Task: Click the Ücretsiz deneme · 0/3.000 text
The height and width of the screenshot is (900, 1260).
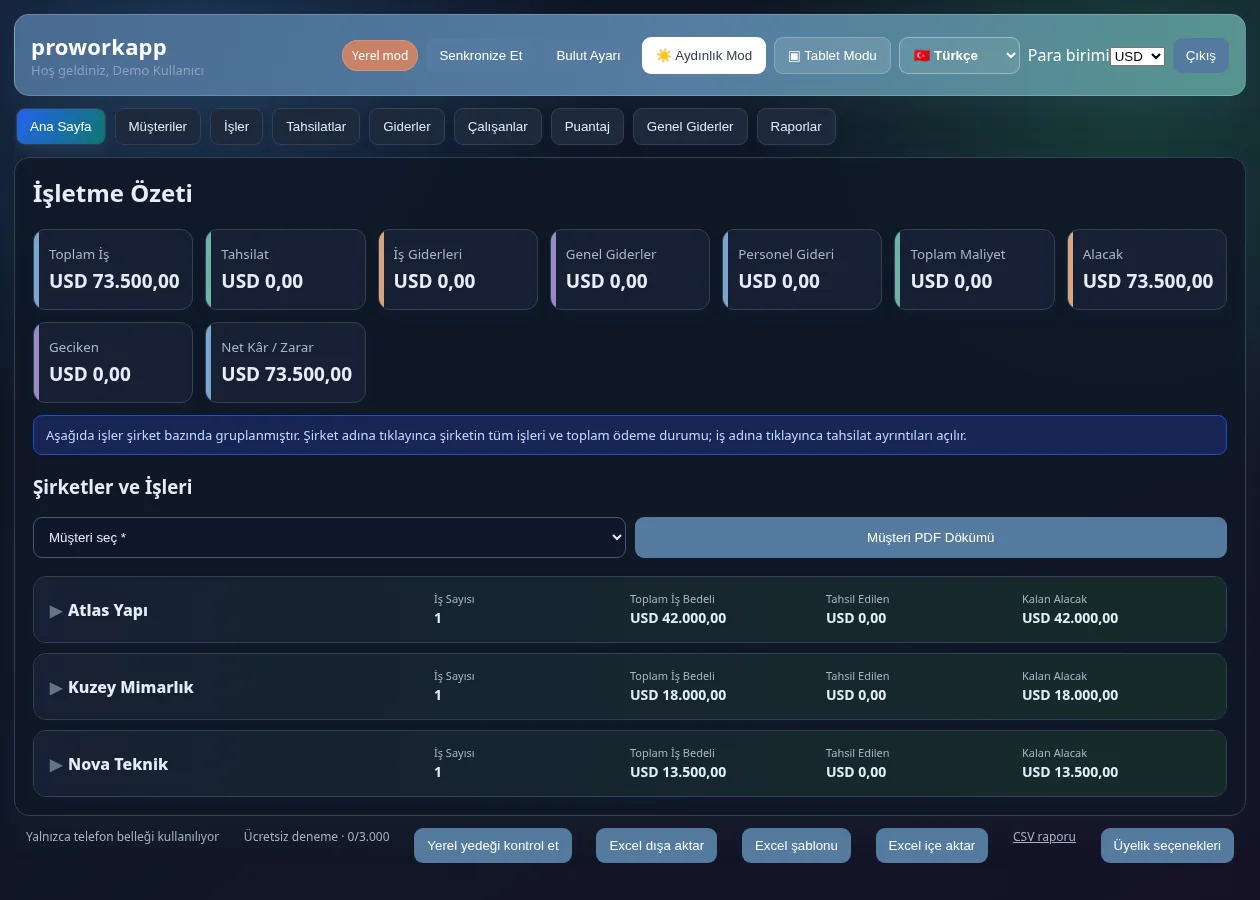Action: tap(317, 836)
